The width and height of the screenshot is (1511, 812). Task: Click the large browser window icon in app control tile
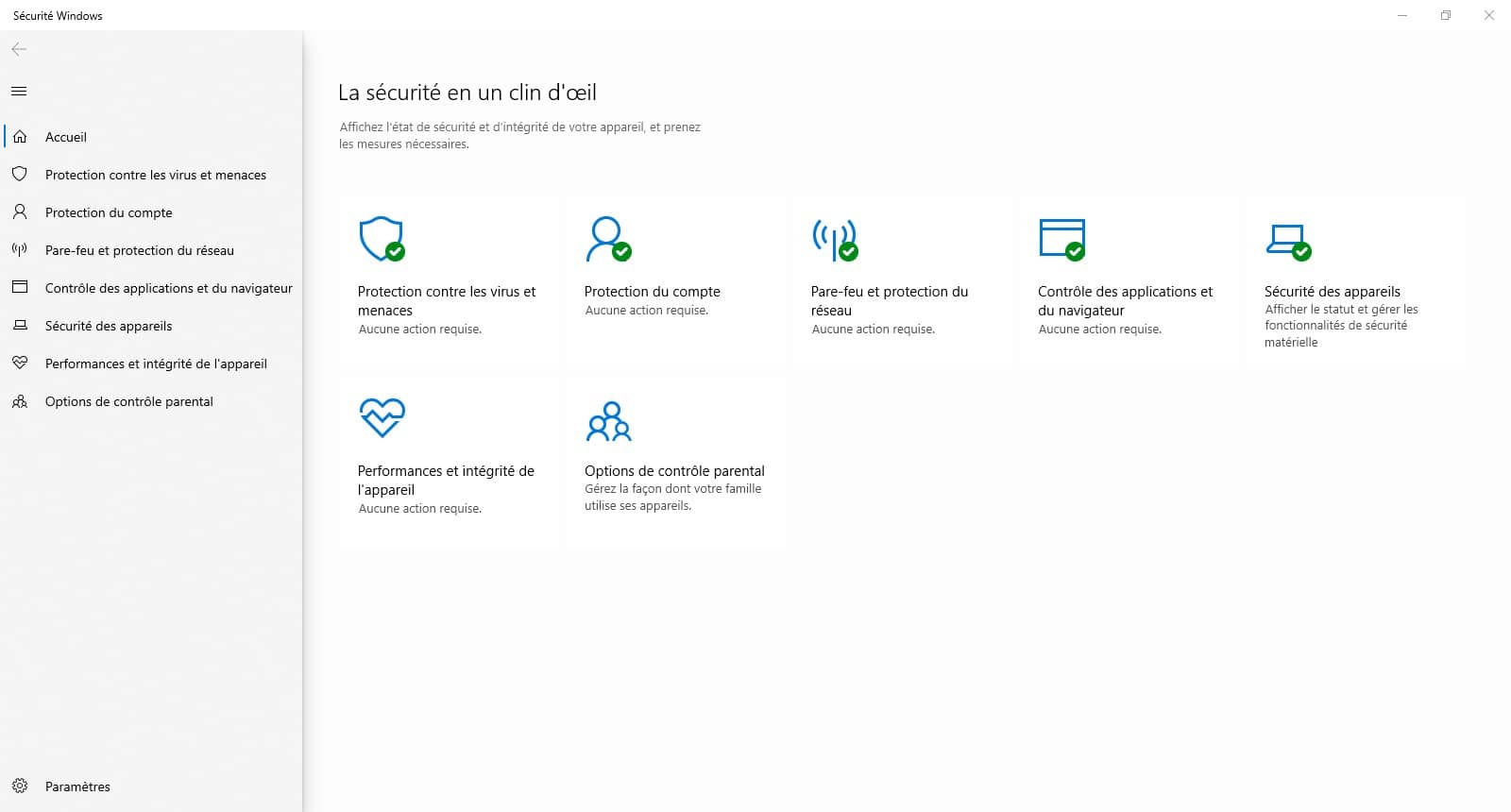coord(1061,239)
